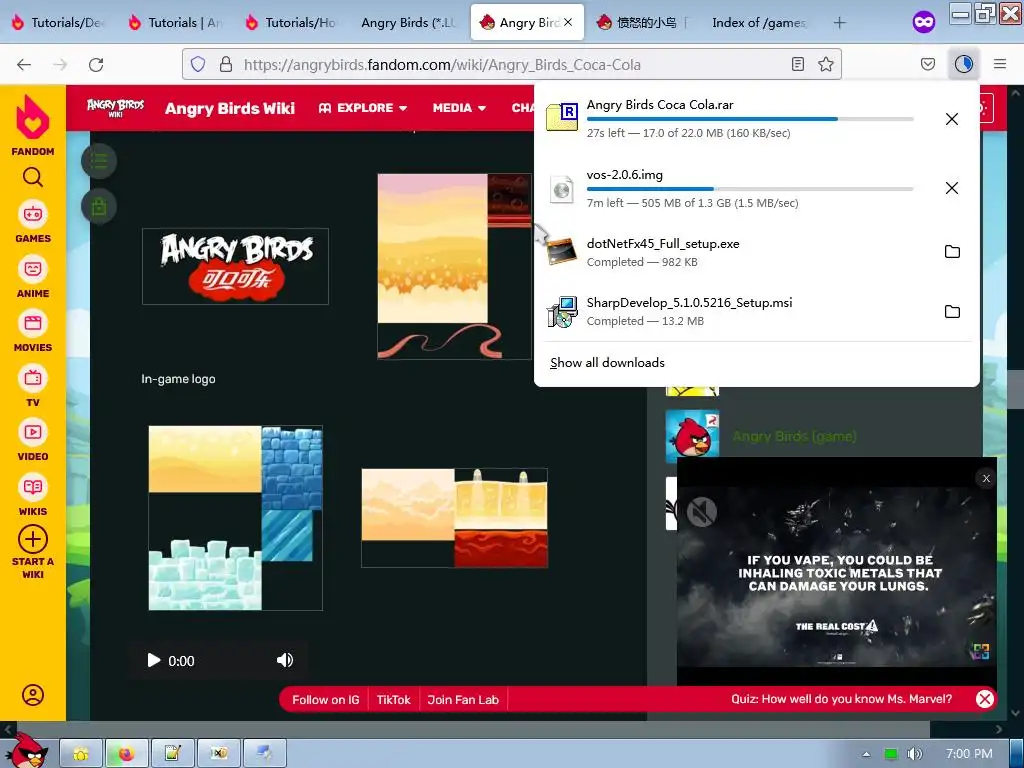
Task: Open the Firefox hamburger menu
Action: pyautogui.click(x=1000, y=64)
